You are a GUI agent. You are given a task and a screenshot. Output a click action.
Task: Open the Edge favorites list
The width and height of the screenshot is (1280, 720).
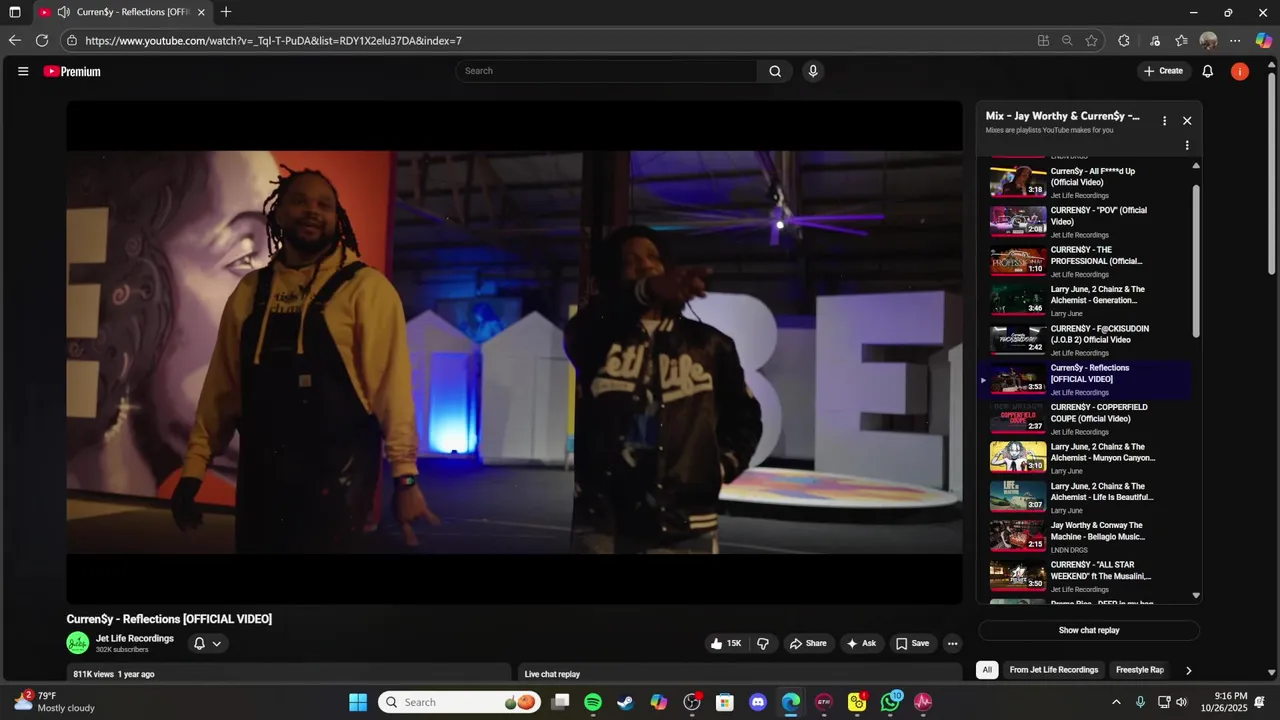tap(1181, 40)
